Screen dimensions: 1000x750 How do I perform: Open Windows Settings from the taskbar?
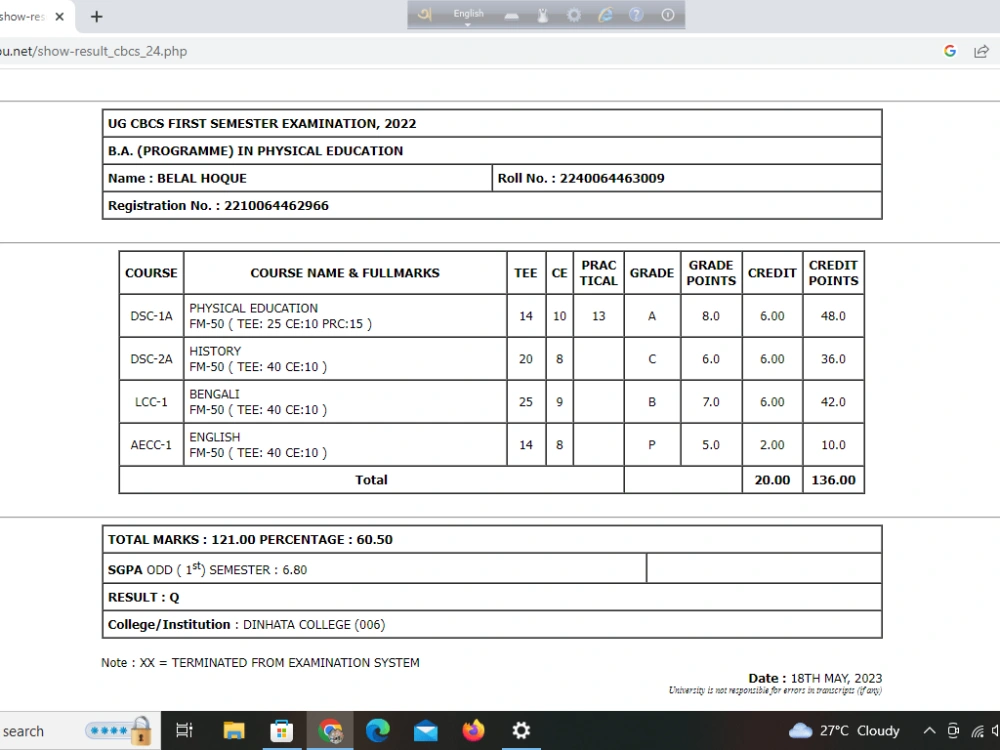click(x=521, y=730)
